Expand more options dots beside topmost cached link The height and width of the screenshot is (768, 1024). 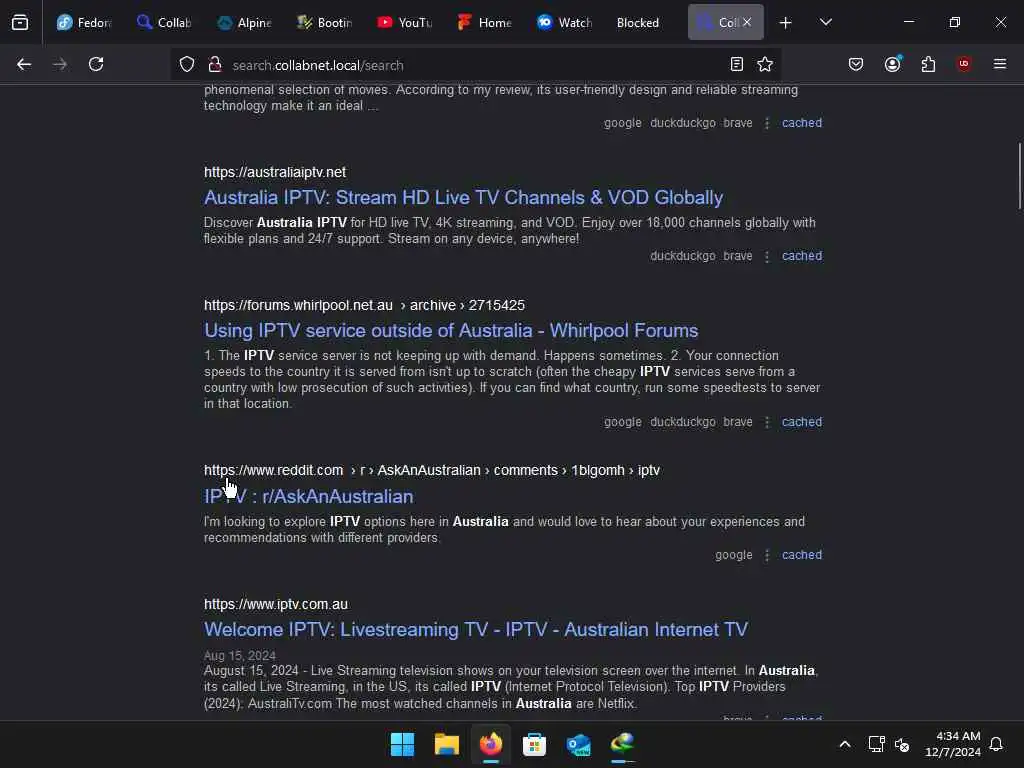(767, 123)
